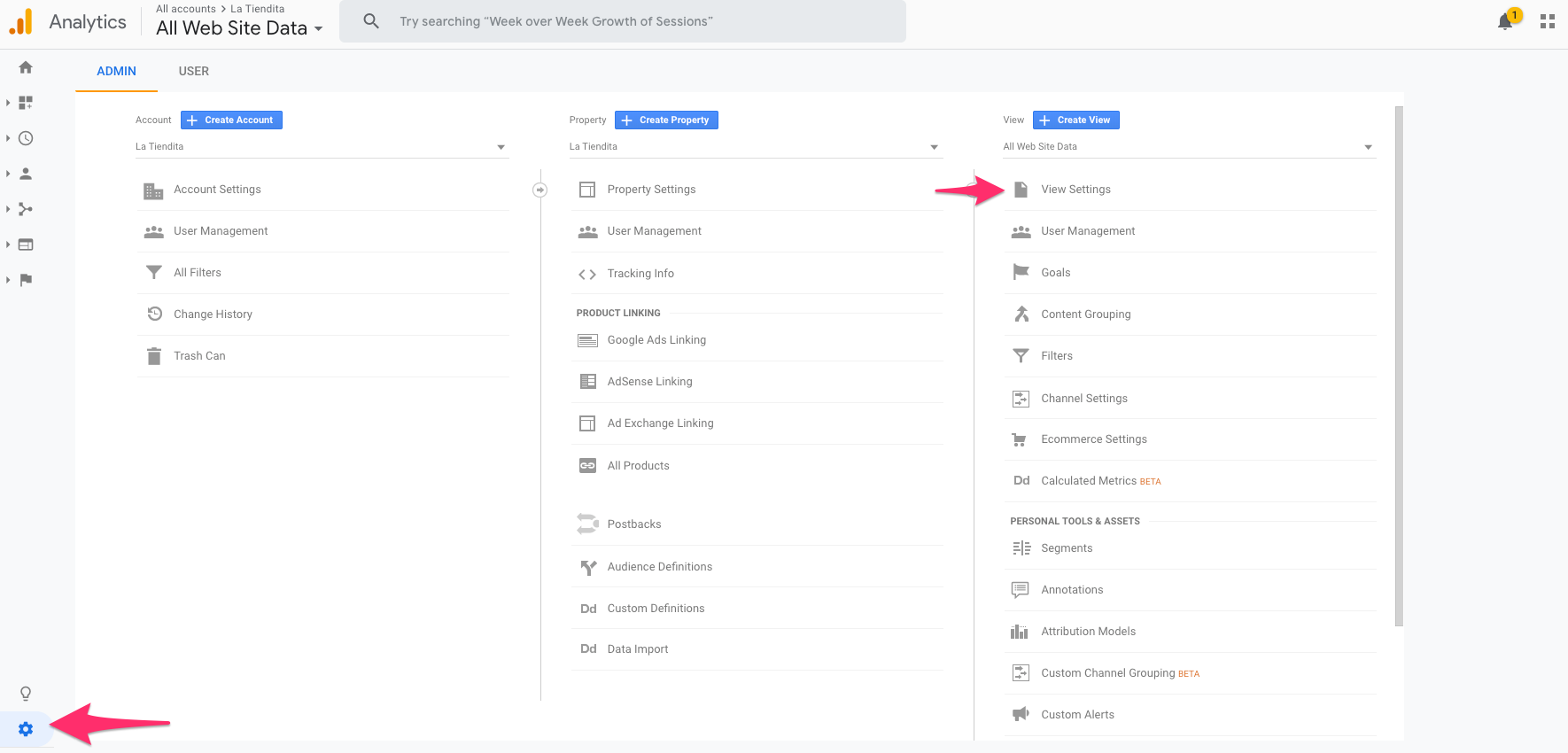
Task: Click the Home icon in left sidebar
Action: (x=26, y=67)
